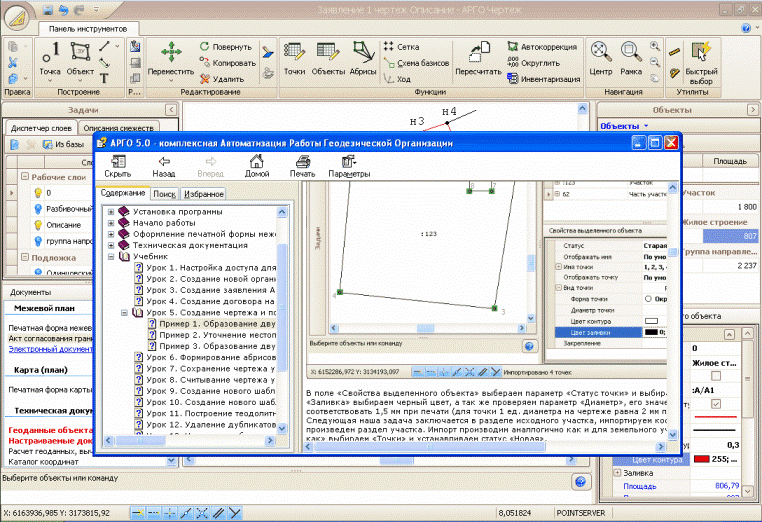Image resolution: width=762 pixels, height=522 pixels.
Task: Toggle visibility bulb of layer 0
Action: coord(38,193)
